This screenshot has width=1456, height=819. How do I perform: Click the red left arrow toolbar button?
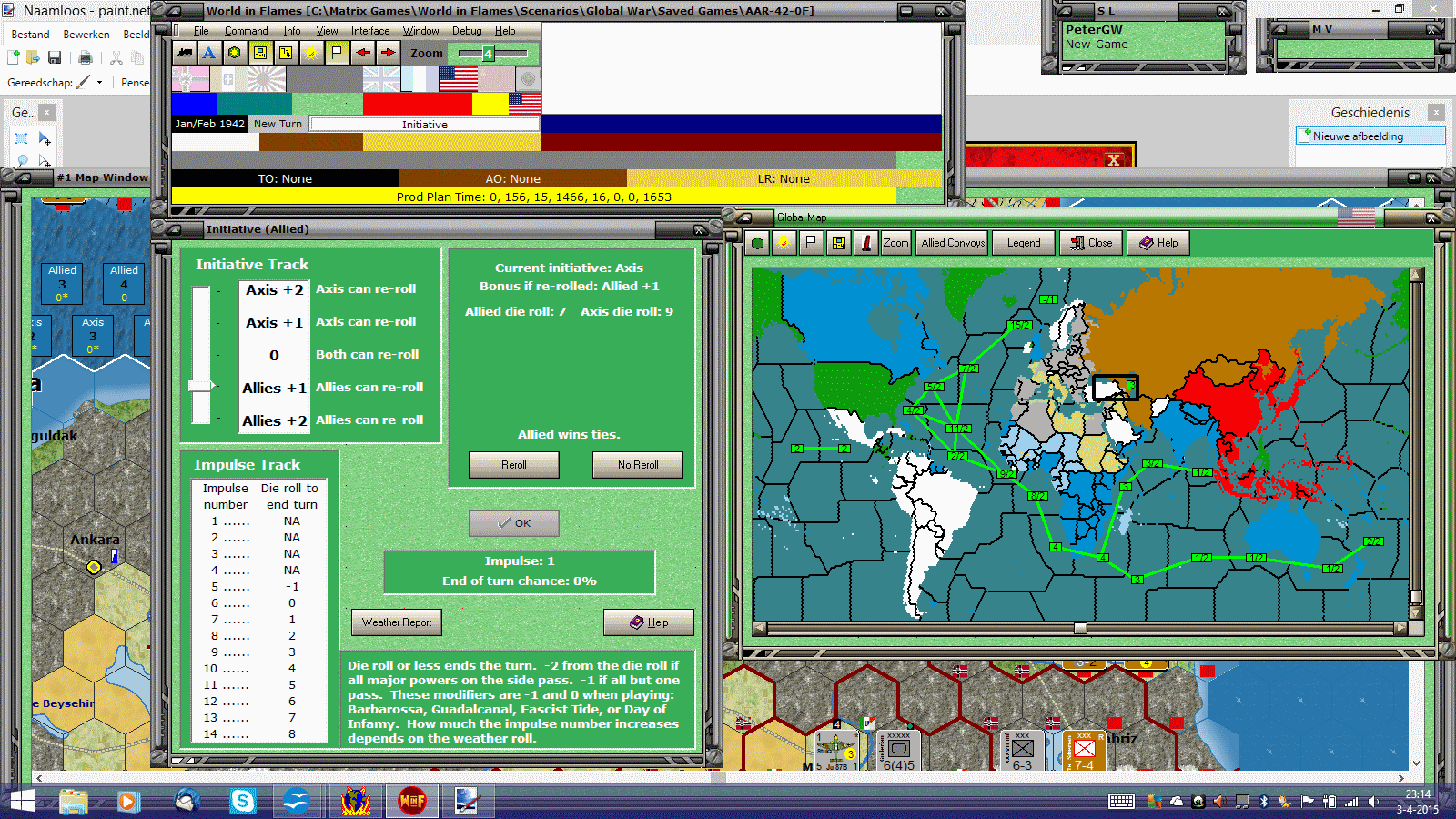click(x=362, y=53)
